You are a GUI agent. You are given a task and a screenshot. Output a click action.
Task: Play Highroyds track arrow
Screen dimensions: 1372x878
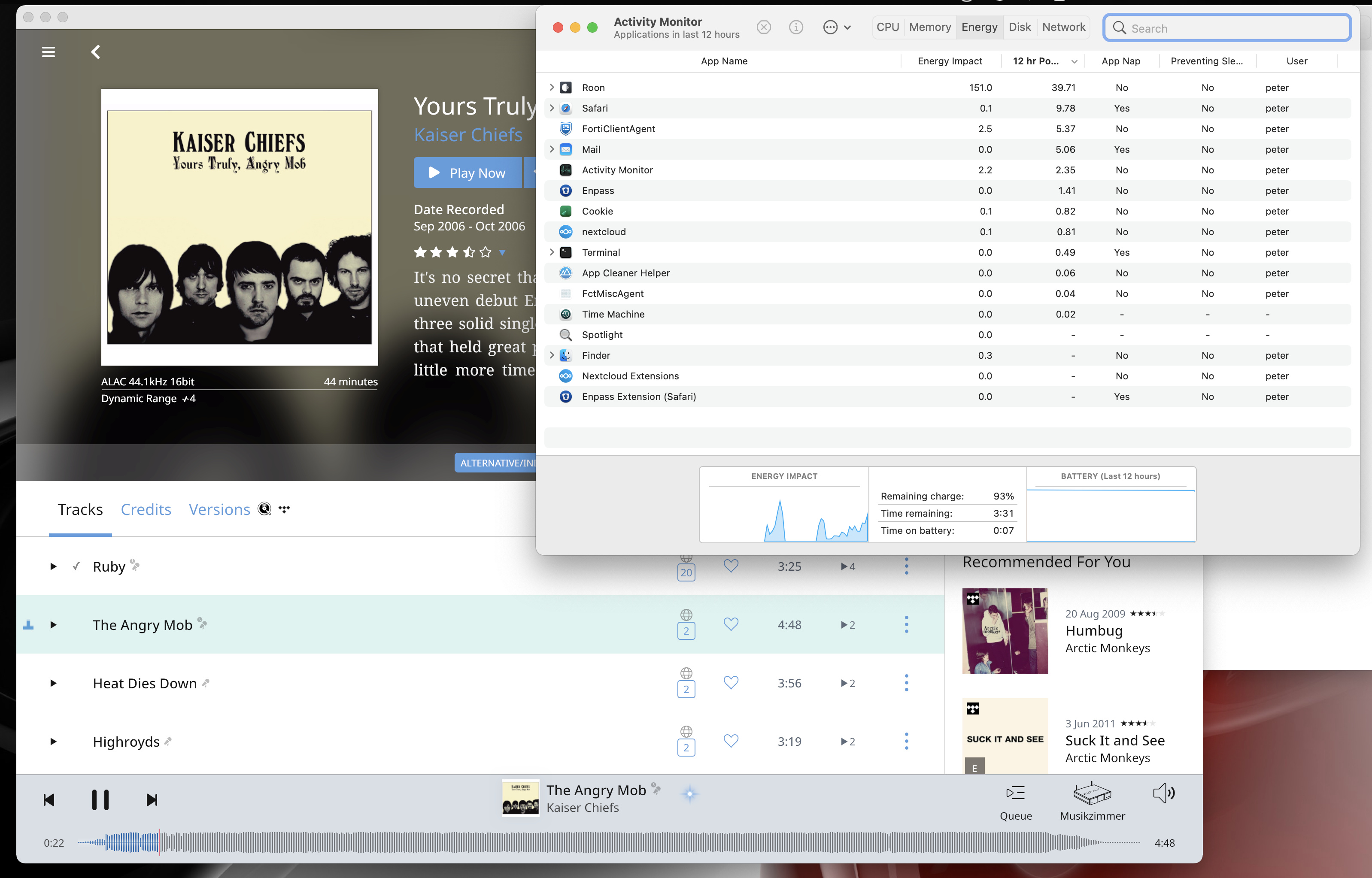pyautogui.click(x=53, y=741)
